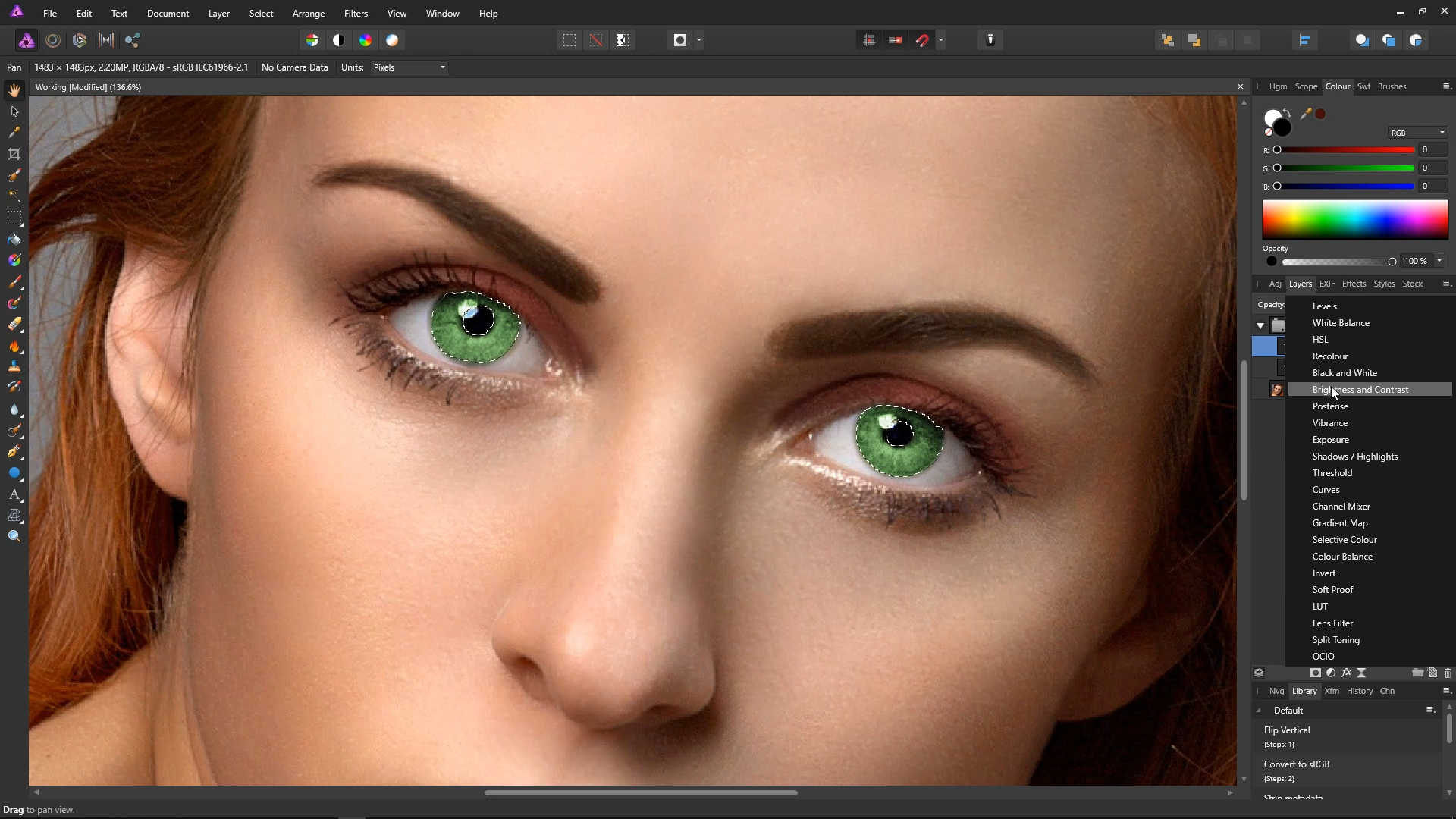Viewport: 1456px width, 819px height.
Task: Select the Crop tool
Action: (14, 154)
